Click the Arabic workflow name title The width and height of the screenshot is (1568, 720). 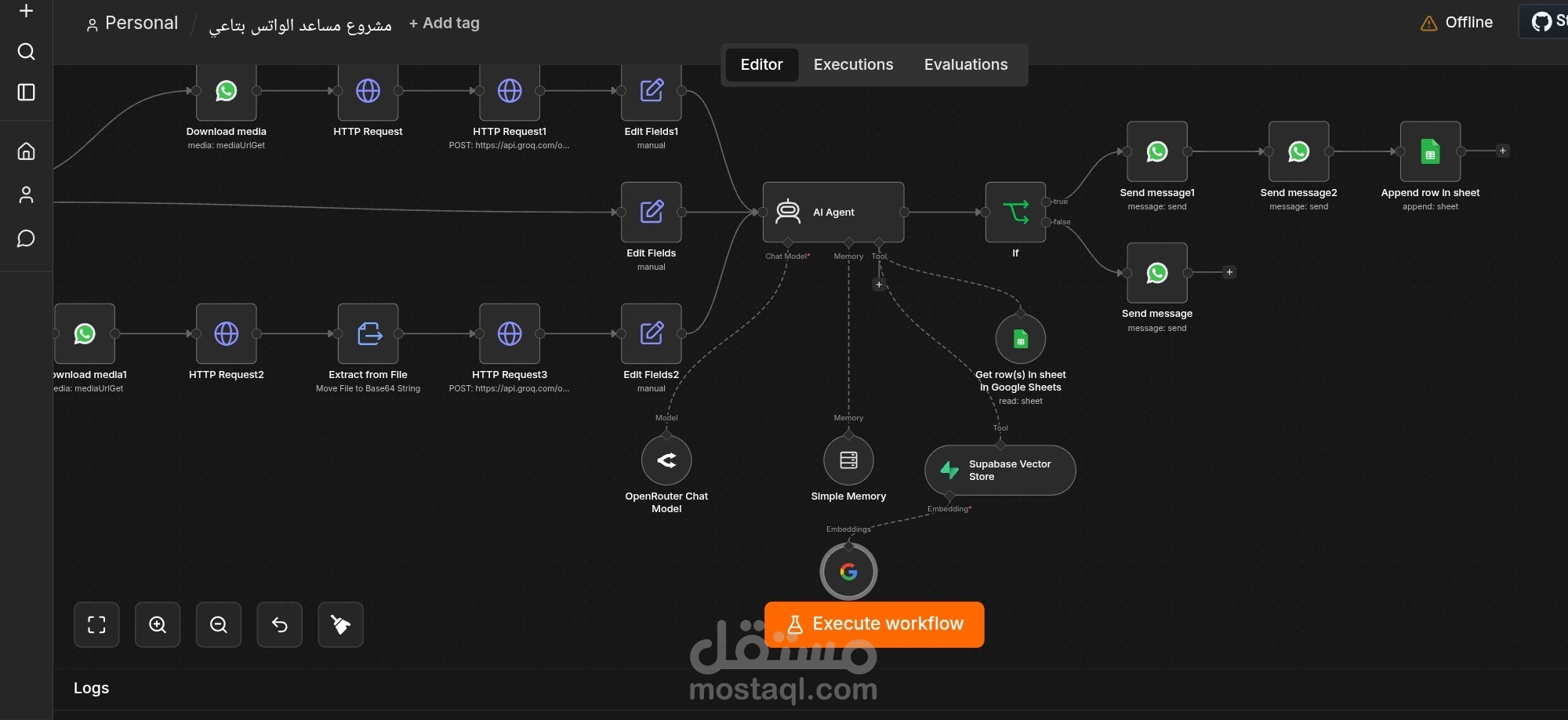point(300,25)
